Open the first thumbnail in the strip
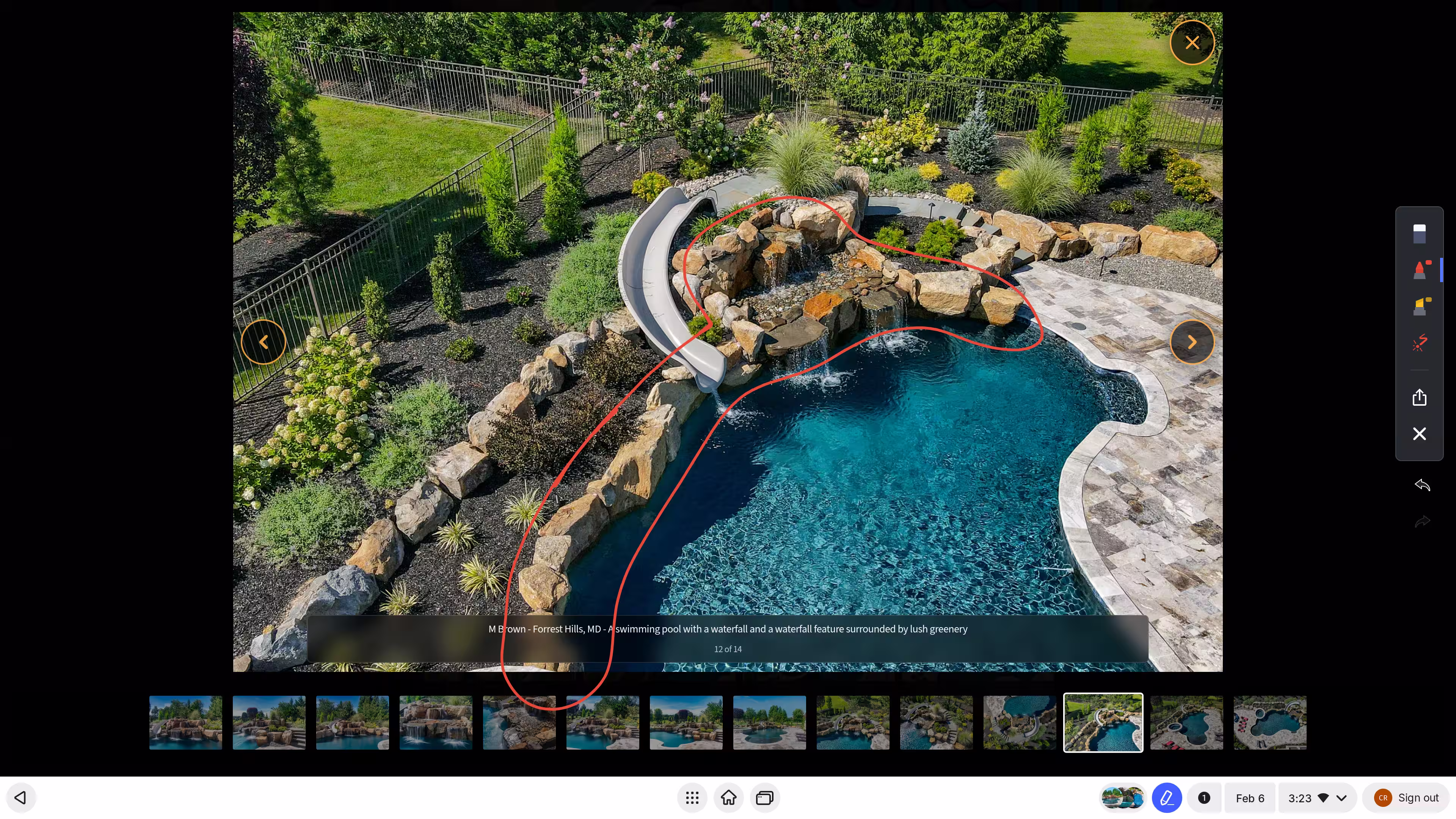 pos(185,722)
